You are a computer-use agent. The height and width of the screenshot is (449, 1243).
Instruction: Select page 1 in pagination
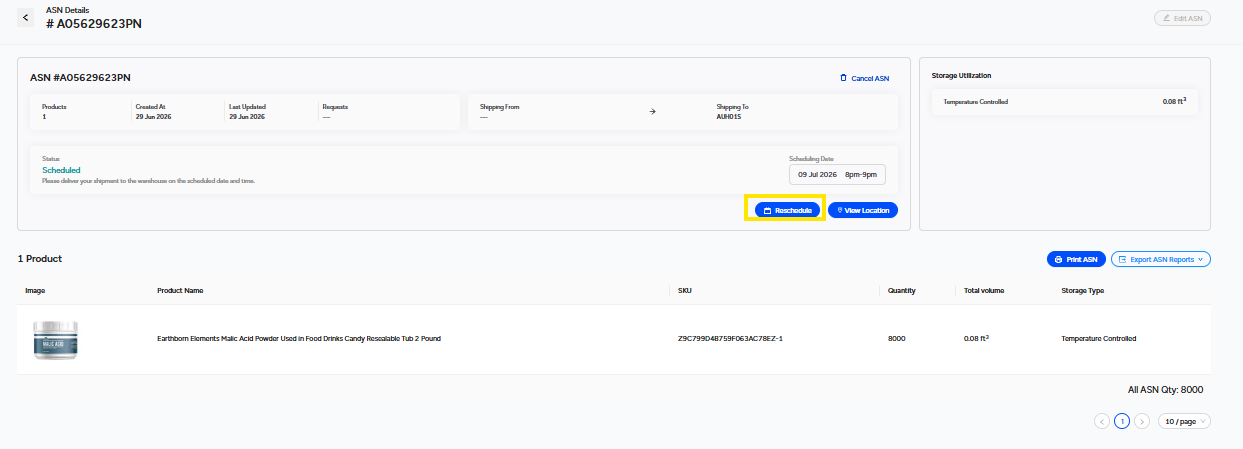coord(1122,421)
